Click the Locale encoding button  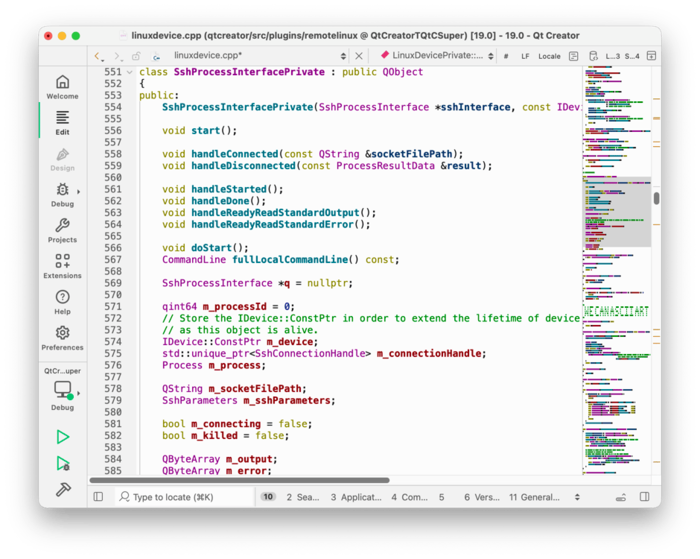[549, 56]
